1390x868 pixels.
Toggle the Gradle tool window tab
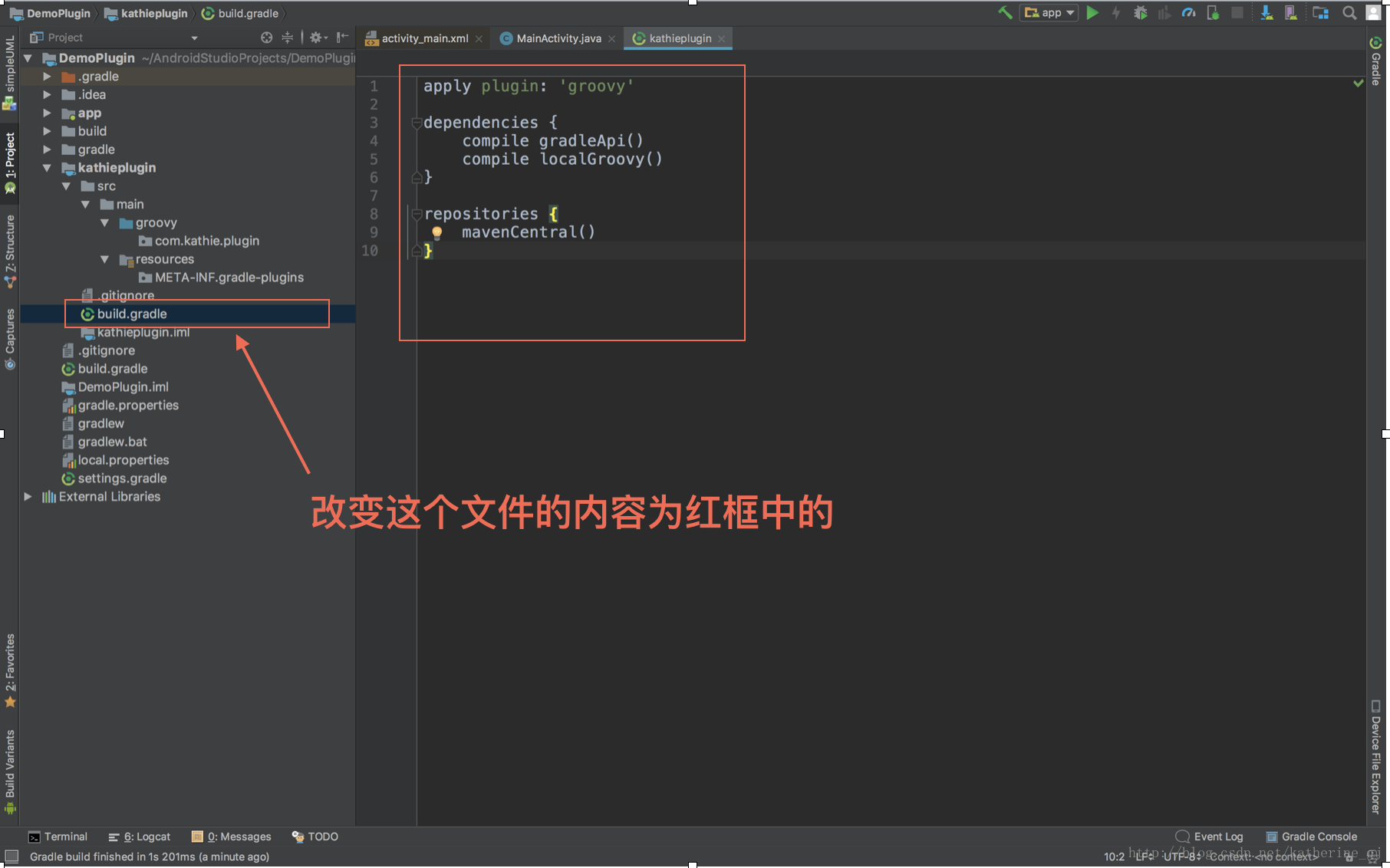tap(1375, 61)
